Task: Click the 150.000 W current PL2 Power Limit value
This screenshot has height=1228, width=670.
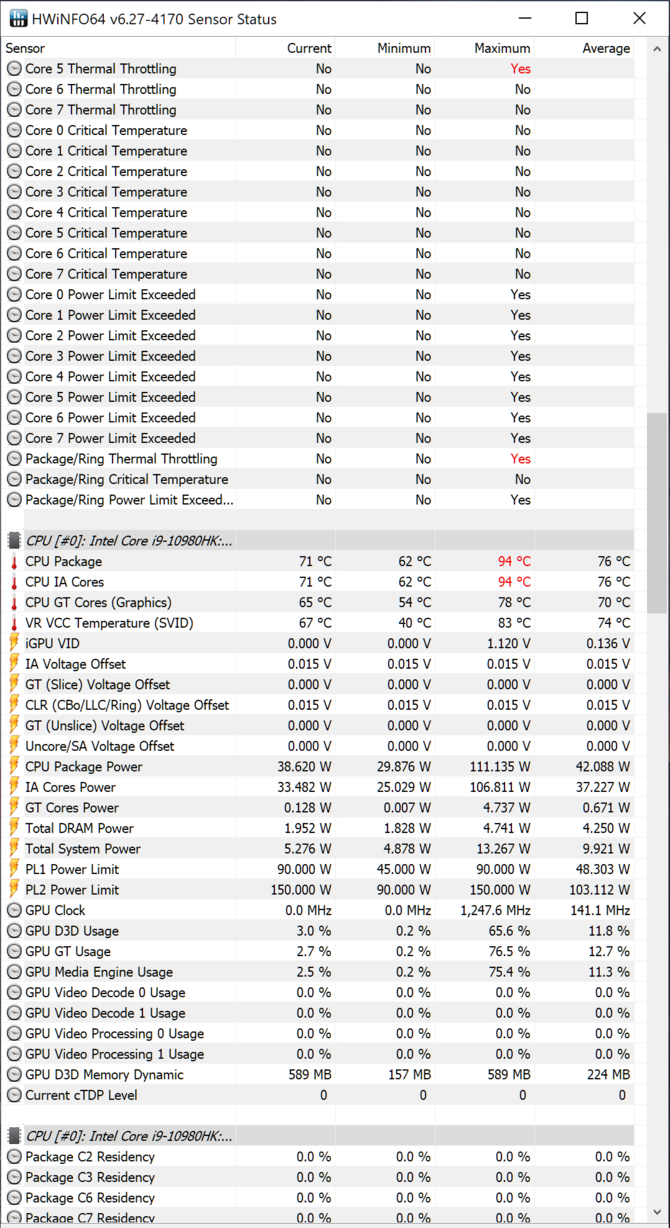Action: [x=301, y=890]
